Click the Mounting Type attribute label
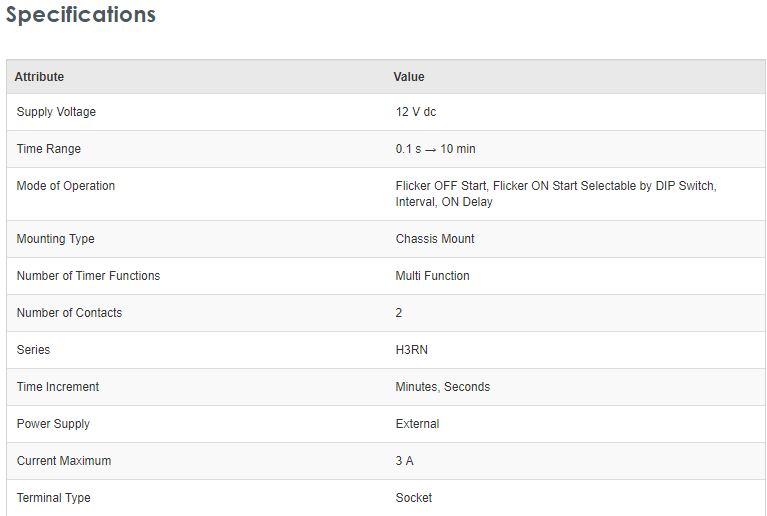Screen dimensions: 767x516 coord(56,239)
